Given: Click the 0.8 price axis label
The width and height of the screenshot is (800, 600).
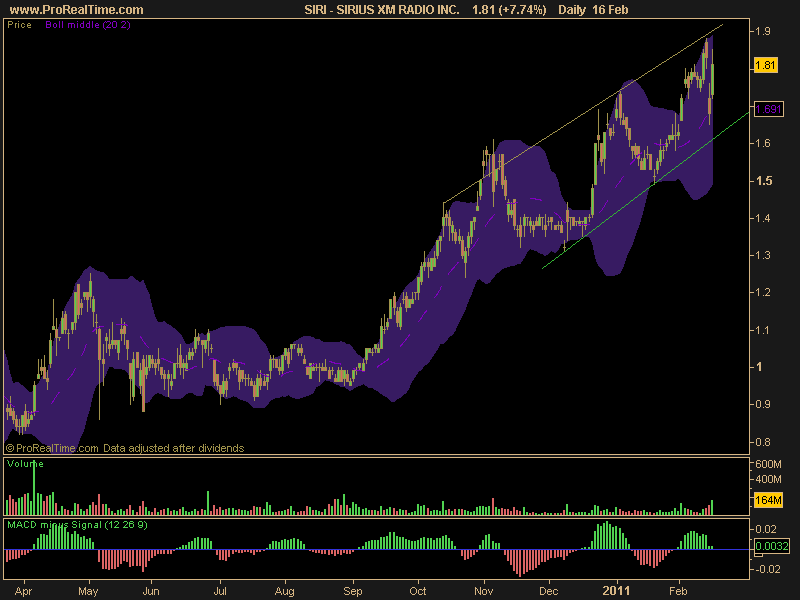Looking at the screenshot, I should click(763, 442).
